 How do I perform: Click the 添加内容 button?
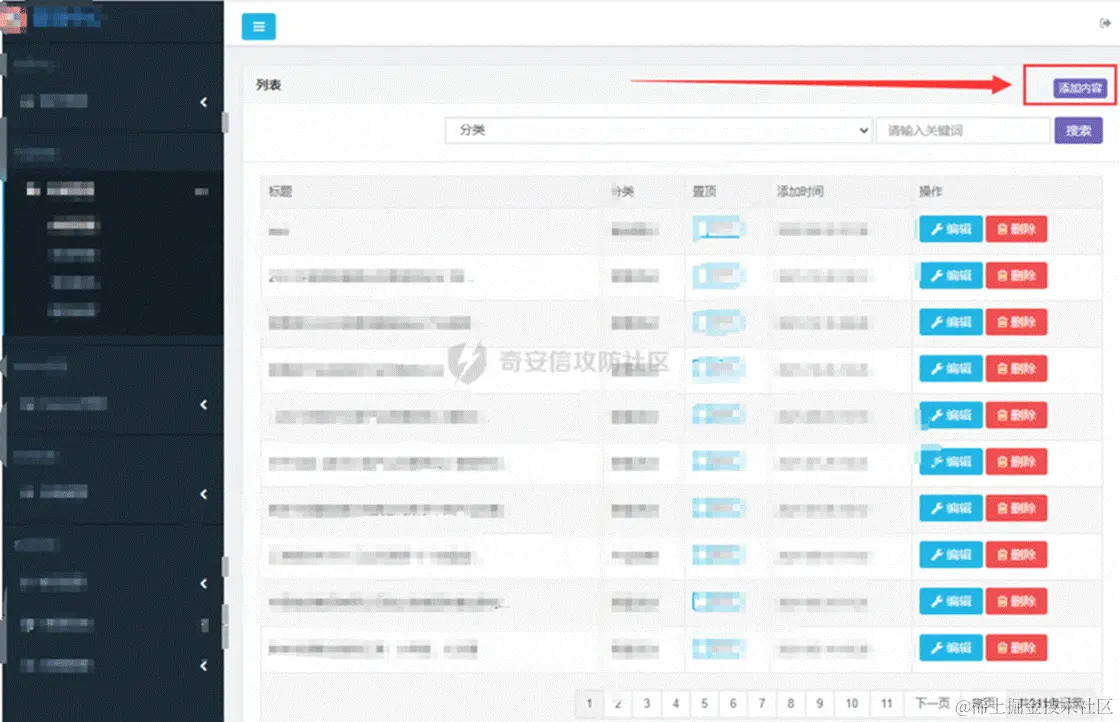(x=1080, y=88)
